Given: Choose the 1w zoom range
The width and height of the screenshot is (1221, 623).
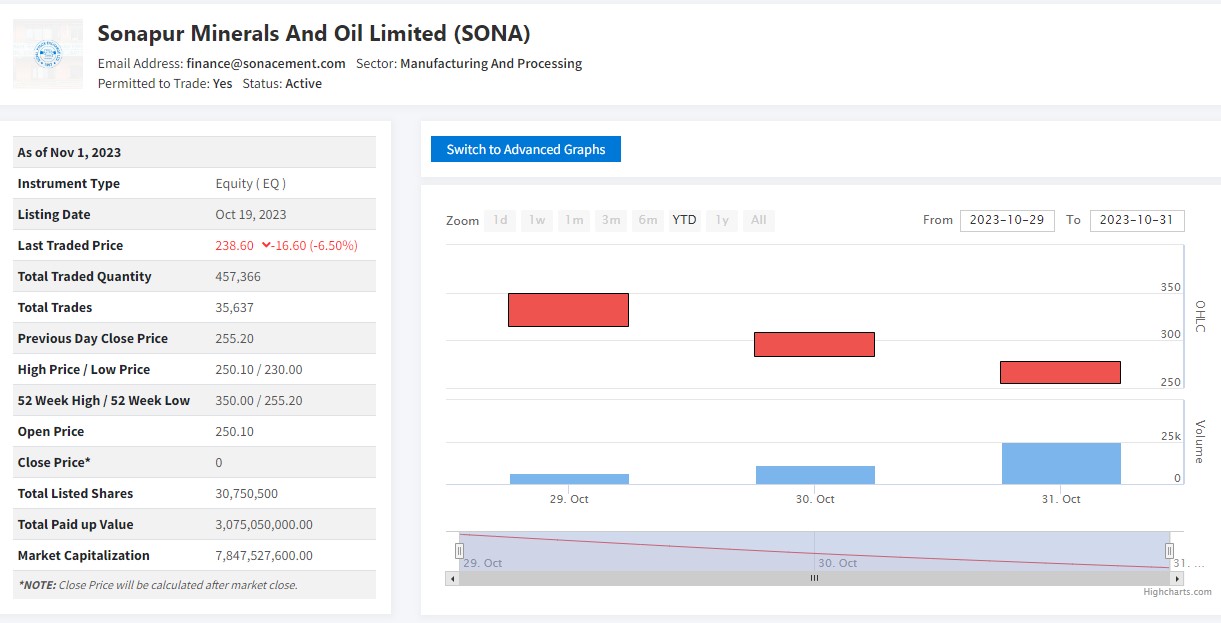Looking at the screenshot, I should (537, 220).
